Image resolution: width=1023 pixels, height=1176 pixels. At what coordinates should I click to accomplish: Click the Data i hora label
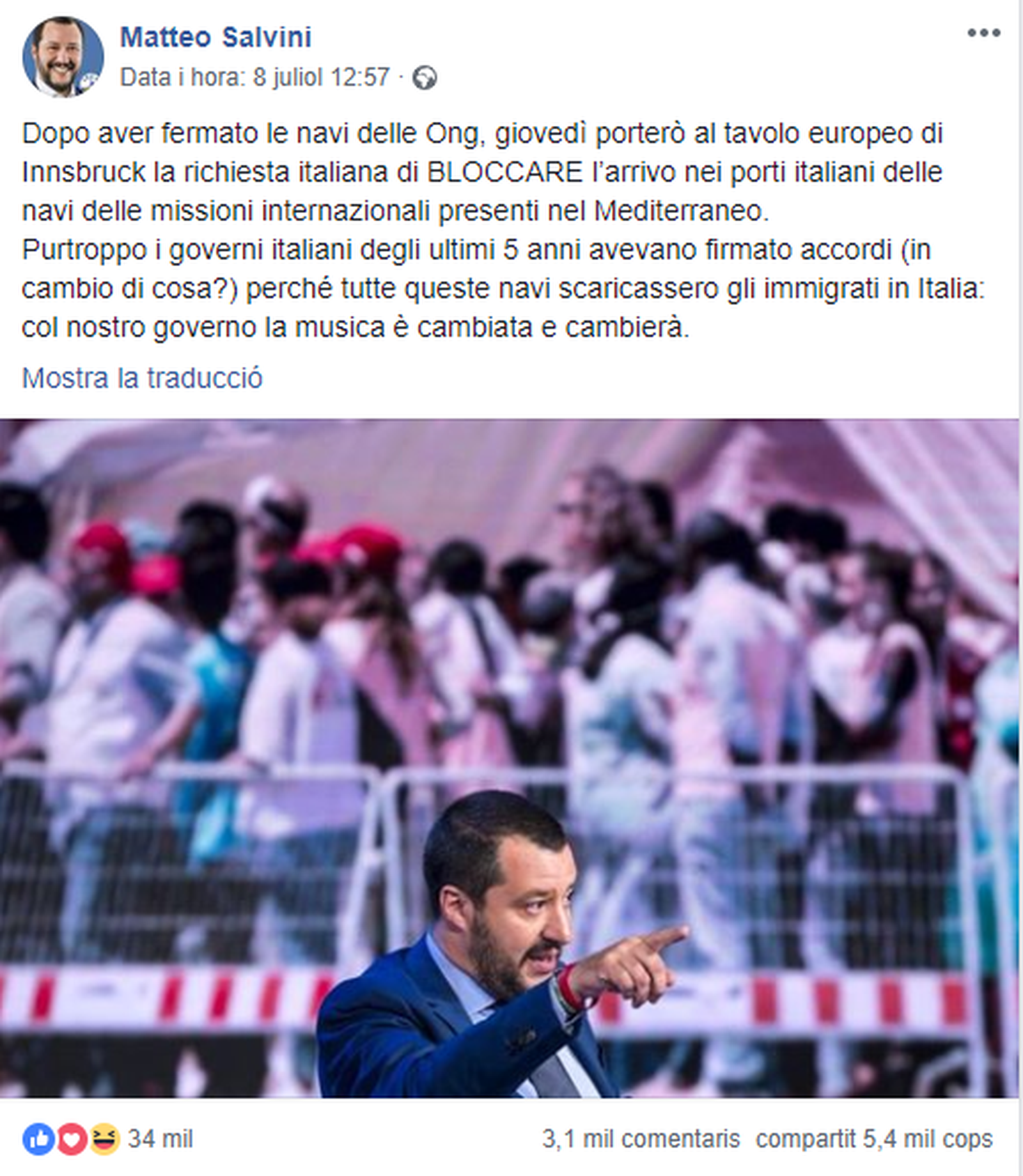pyautogui.click(x=183, y=78)
